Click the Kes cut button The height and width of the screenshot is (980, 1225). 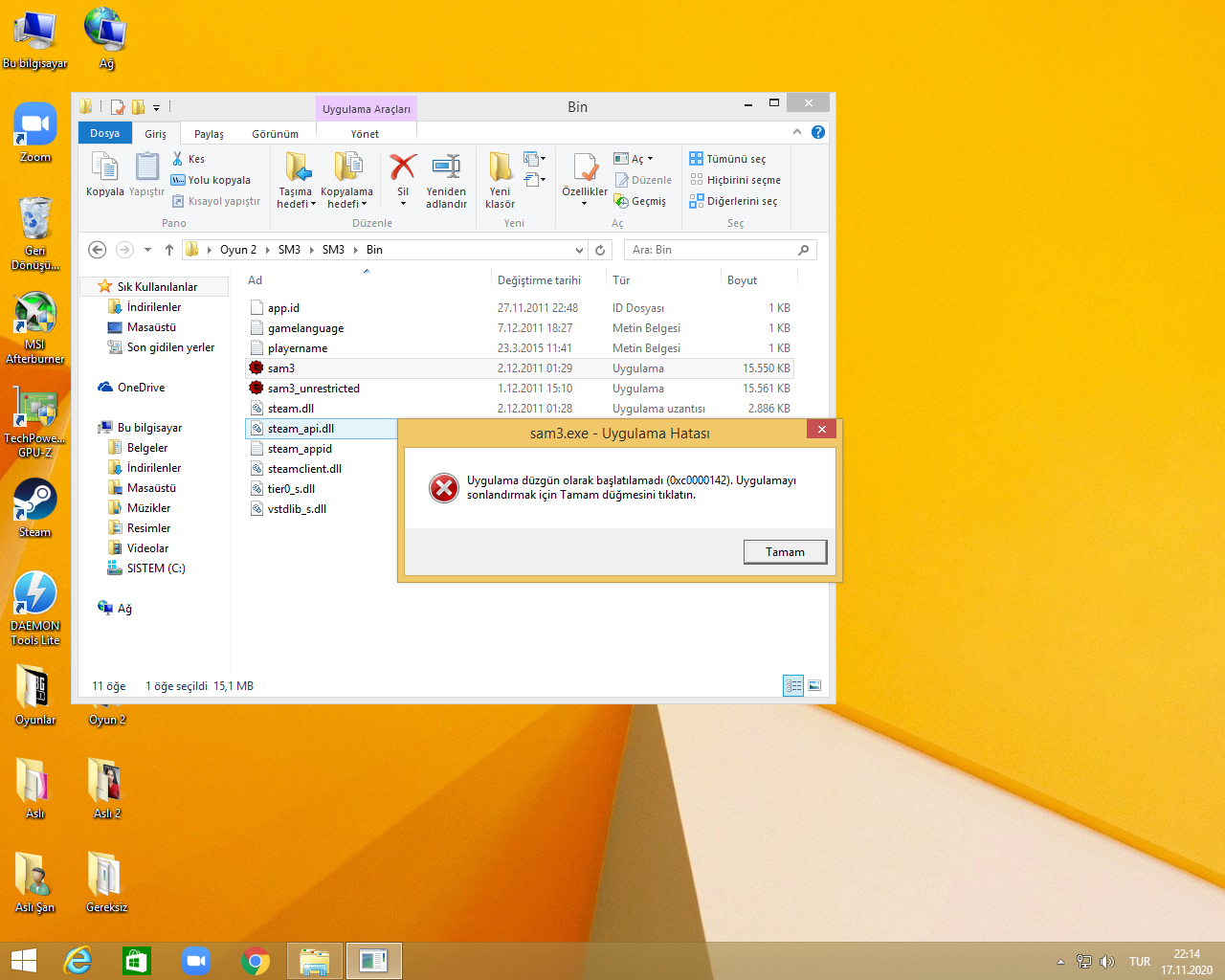[x=189, y=159]
